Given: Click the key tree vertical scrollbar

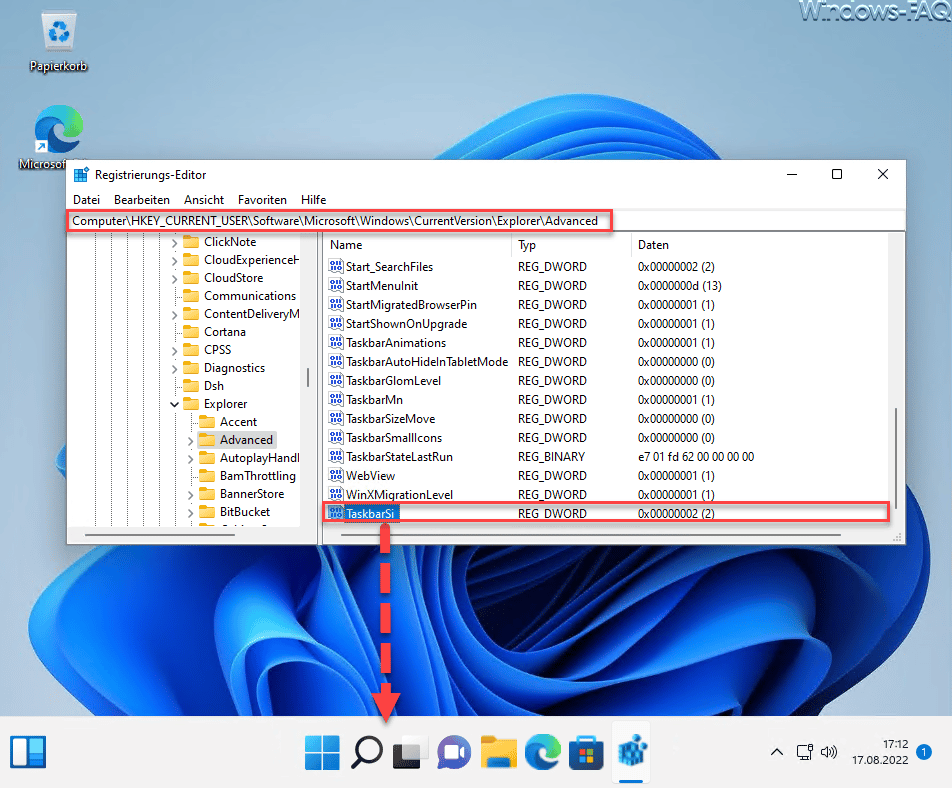Looking at the screenshot, I should pyautogui.click(x=308, y=378).
